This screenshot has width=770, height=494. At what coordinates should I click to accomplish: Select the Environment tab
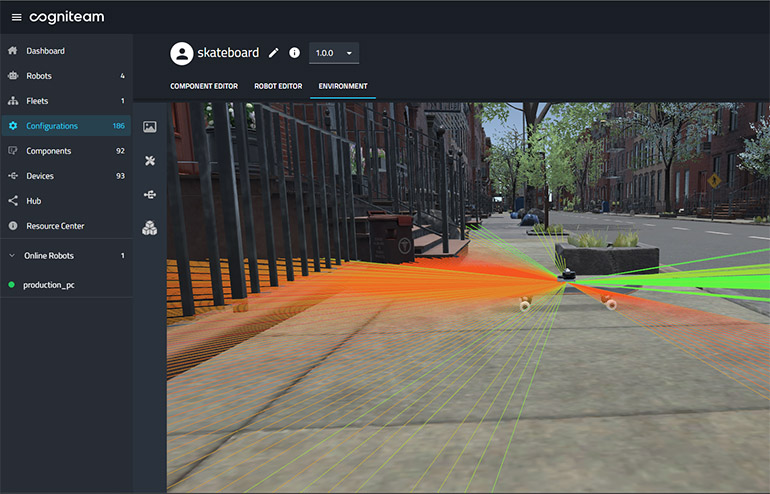point(343,86)
